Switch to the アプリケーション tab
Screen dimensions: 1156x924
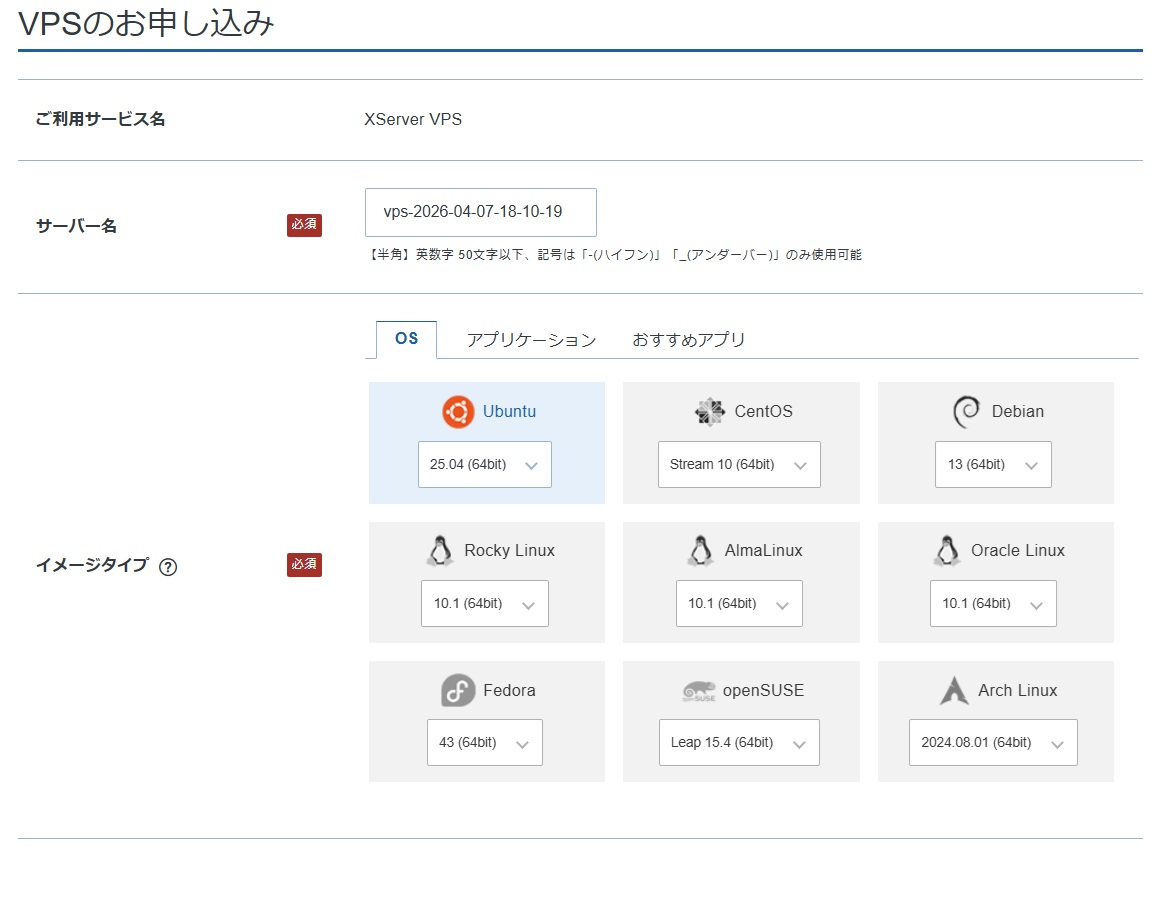pyautogui.click(x=531, y=340)
